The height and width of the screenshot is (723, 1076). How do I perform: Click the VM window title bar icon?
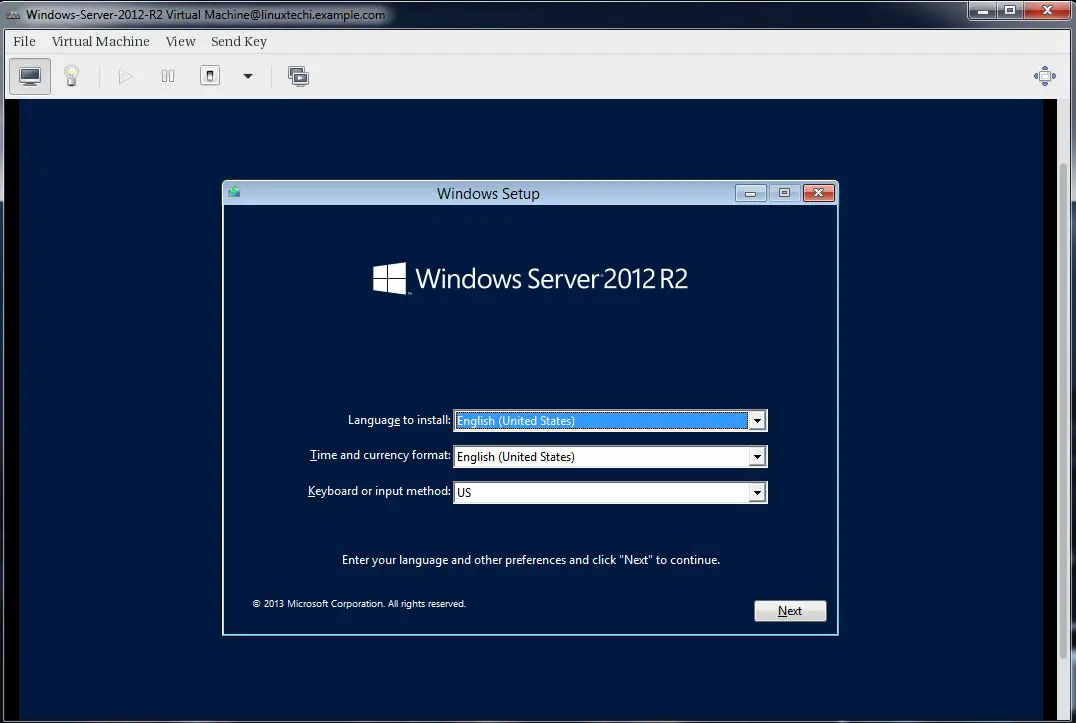(x=13, y=14)
